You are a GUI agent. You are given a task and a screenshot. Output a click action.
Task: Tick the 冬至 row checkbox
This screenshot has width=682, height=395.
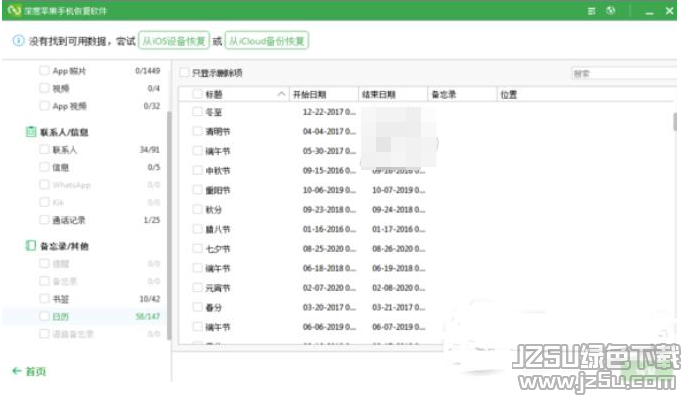click(197, 112)
